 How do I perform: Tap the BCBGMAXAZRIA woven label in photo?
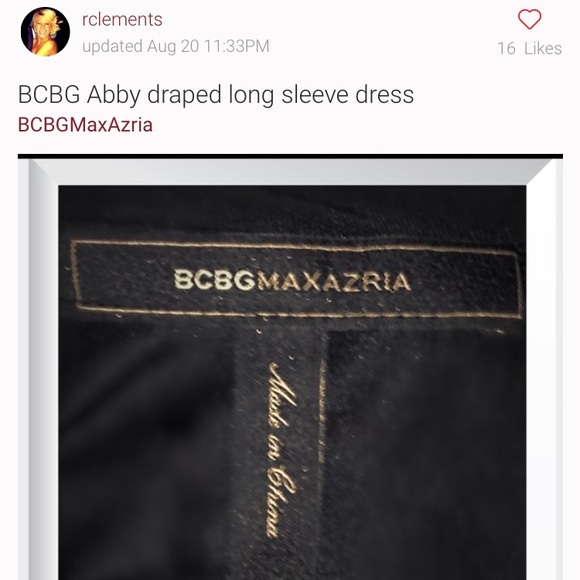(292, 280)
